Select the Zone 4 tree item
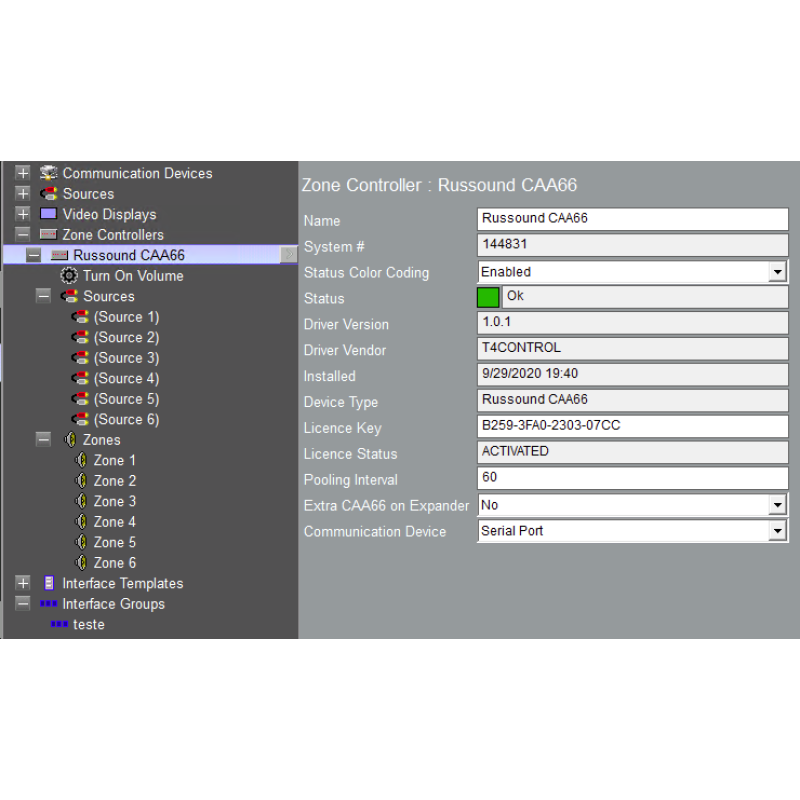The width and height of the screenshot is (800, 800). click(x=115, y=521)
